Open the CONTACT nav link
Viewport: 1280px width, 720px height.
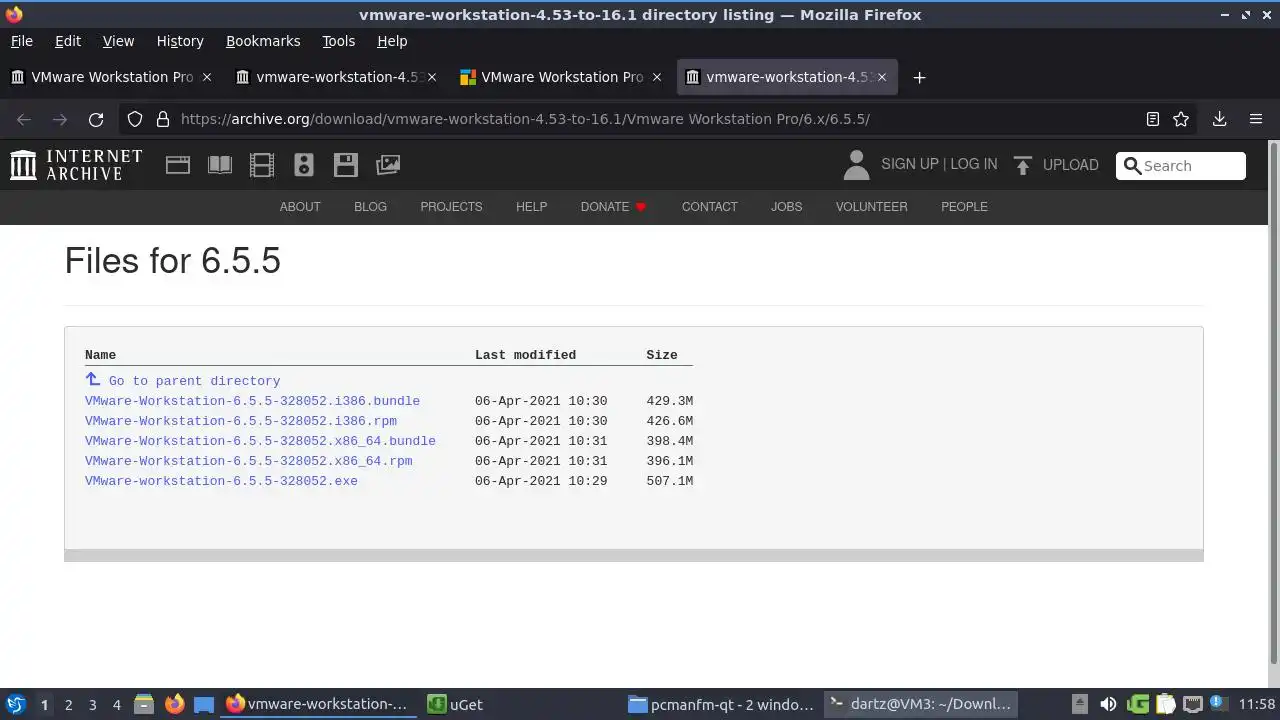(x=710, y=207)
